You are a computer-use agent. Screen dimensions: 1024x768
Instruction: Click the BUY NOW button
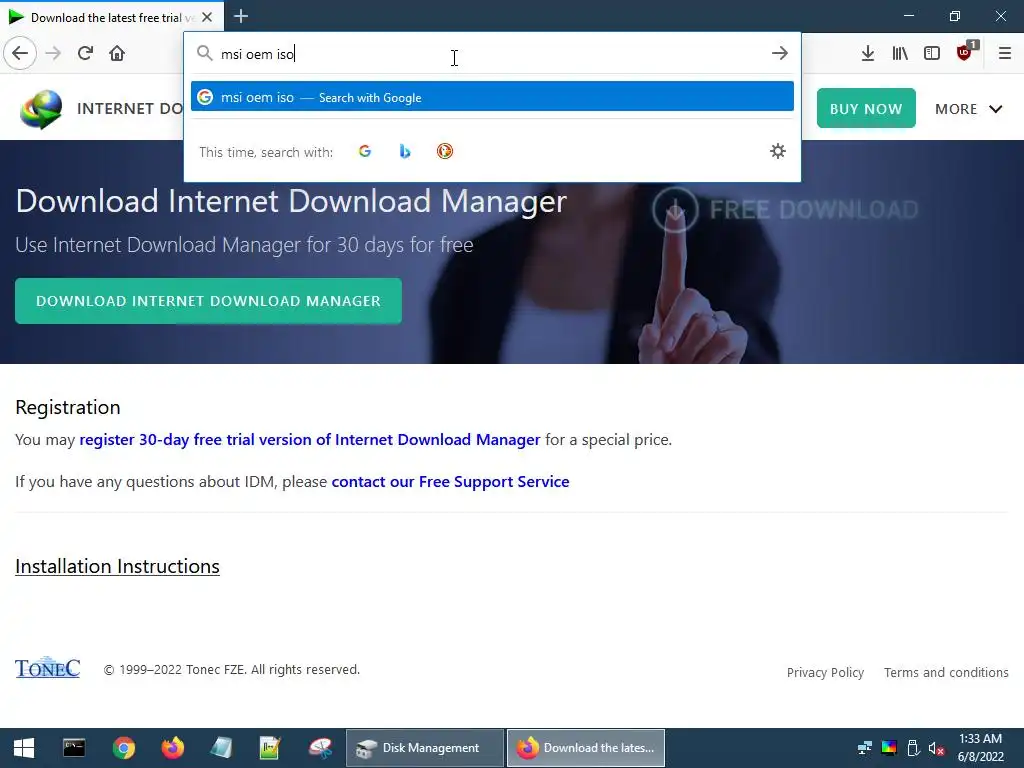[866, 108]
